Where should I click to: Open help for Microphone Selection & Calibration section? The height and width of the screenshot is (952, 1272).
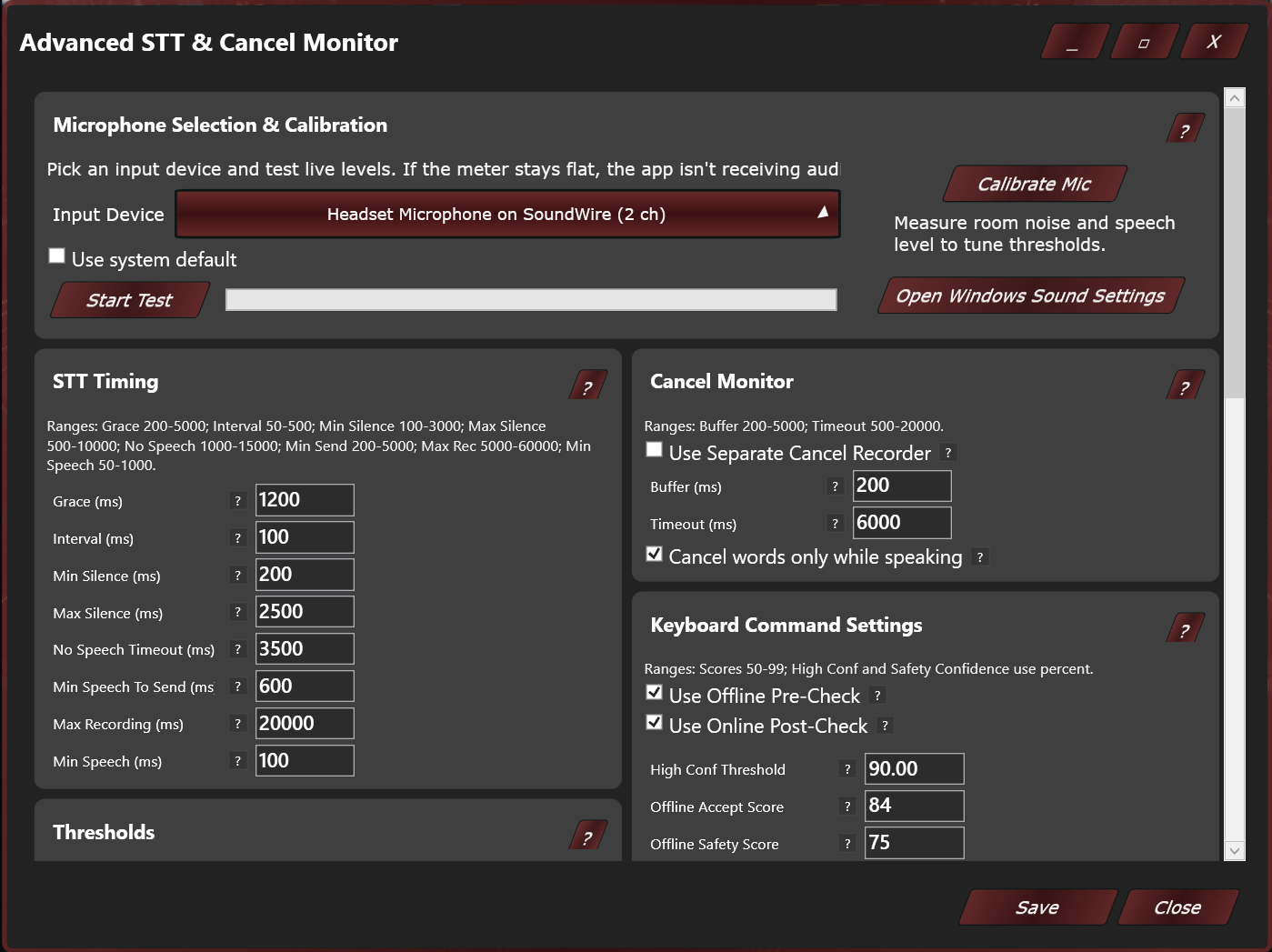[x=1186, y=129]
